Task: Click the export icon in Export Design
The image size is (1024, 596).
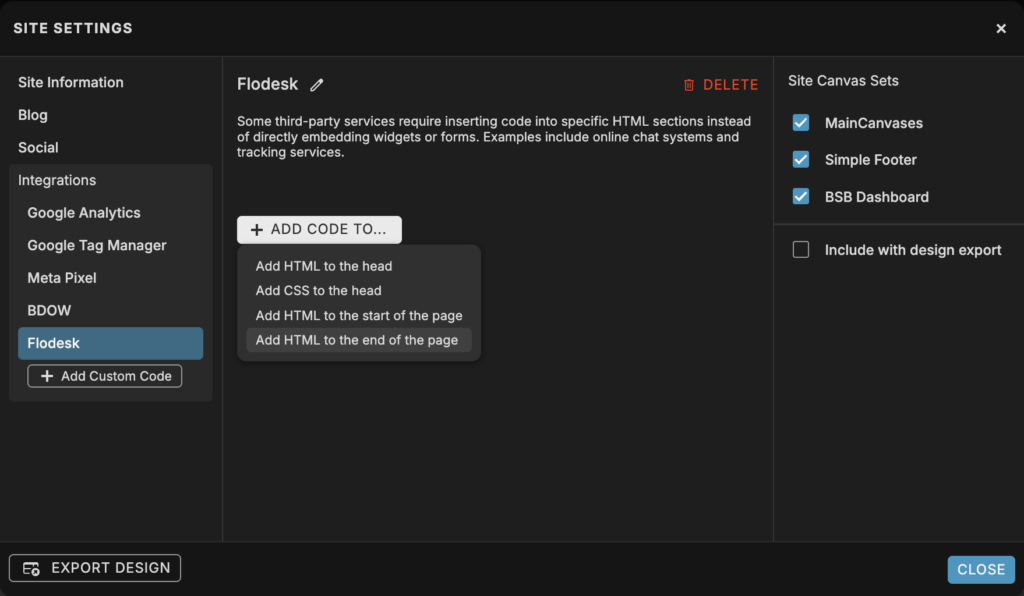Action: pyautogui.click(x=31, y=569)
